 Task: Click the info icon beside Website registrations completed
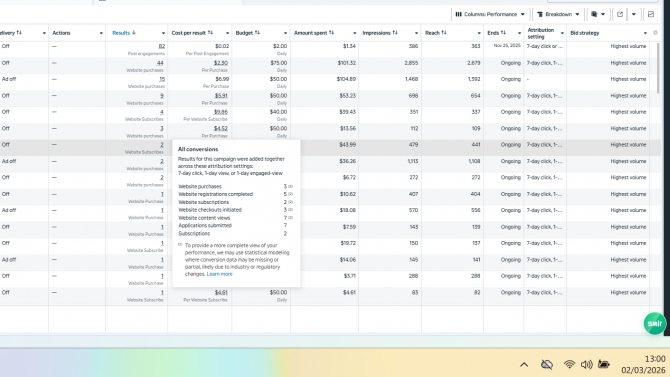[291, 194]
